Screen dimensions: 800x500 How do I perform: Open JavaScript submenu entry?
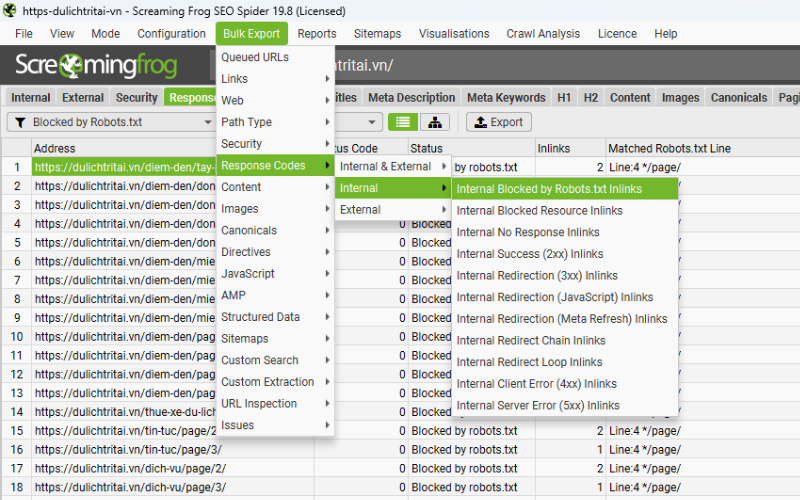276,274
